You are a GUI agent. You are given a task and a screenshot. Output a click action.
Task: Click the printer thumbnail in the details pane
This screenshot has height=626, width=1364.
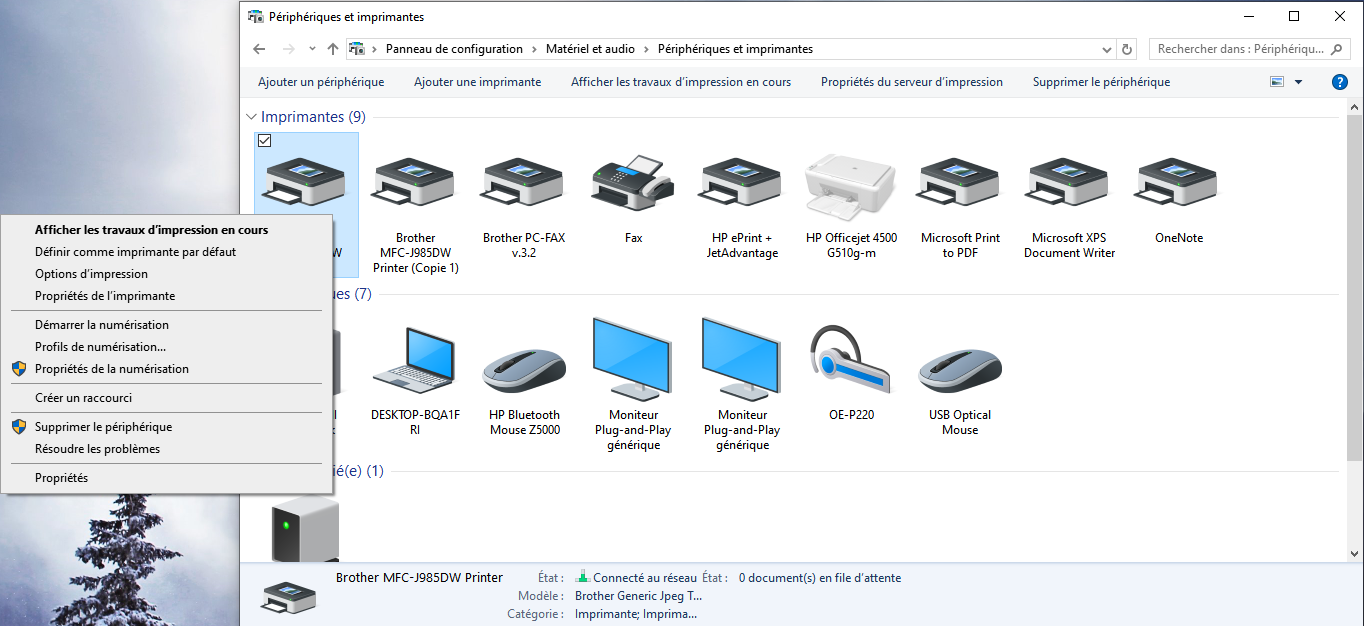click(289, 598)
